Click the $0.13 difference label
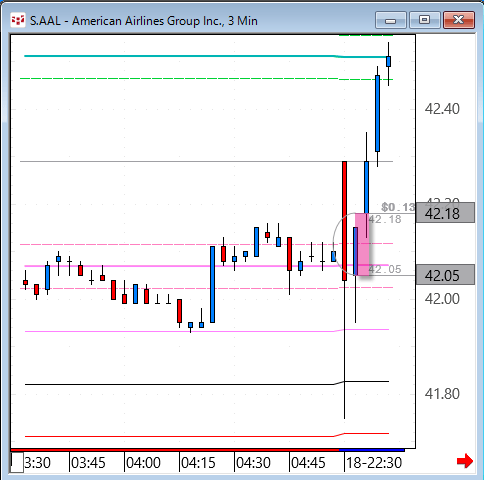Viewport: 484px width, 480px height. tap(398, 207)
